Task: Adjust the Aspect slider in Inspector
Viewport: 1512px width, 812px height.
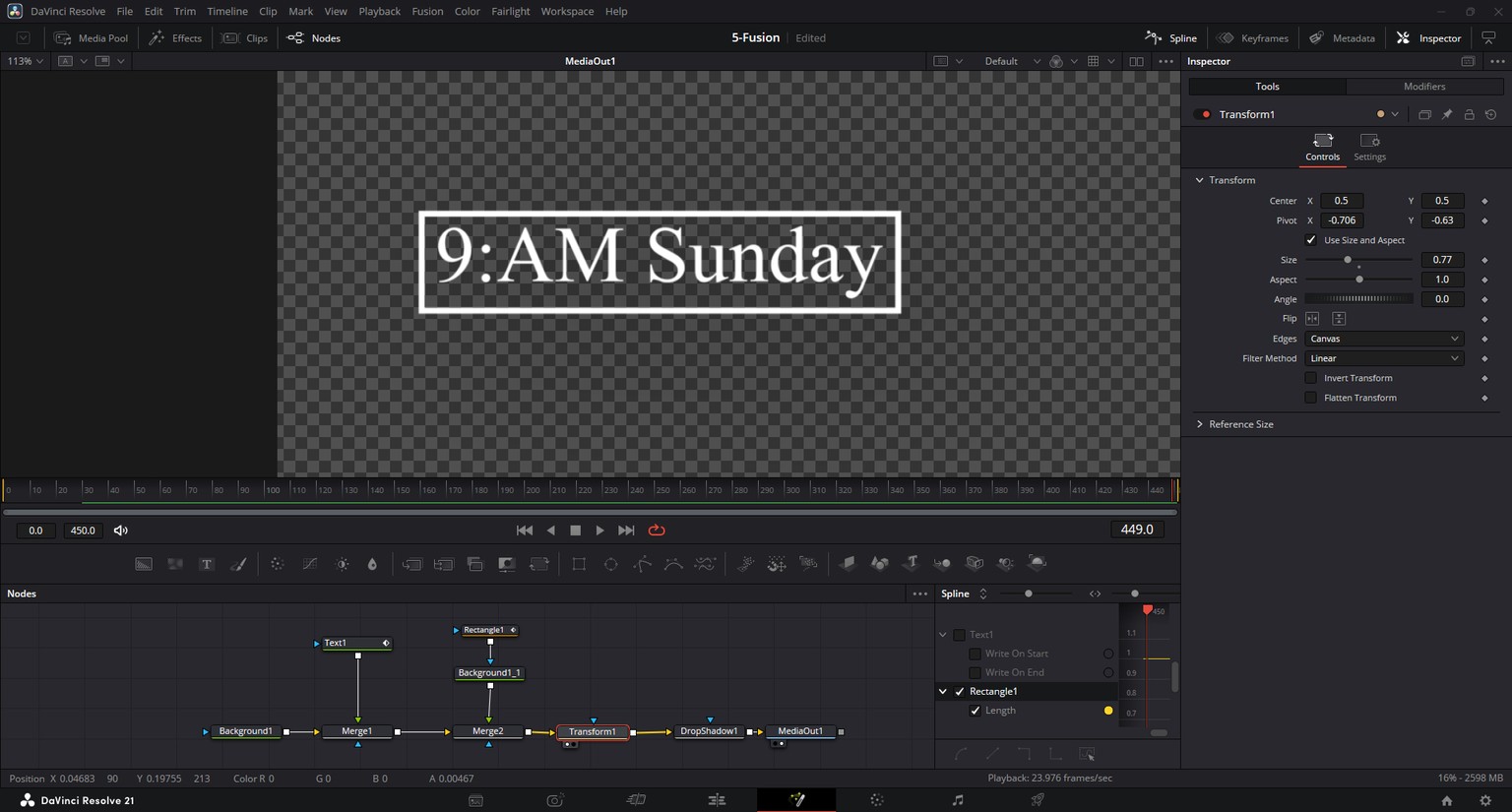Action: pos(1359,280)
